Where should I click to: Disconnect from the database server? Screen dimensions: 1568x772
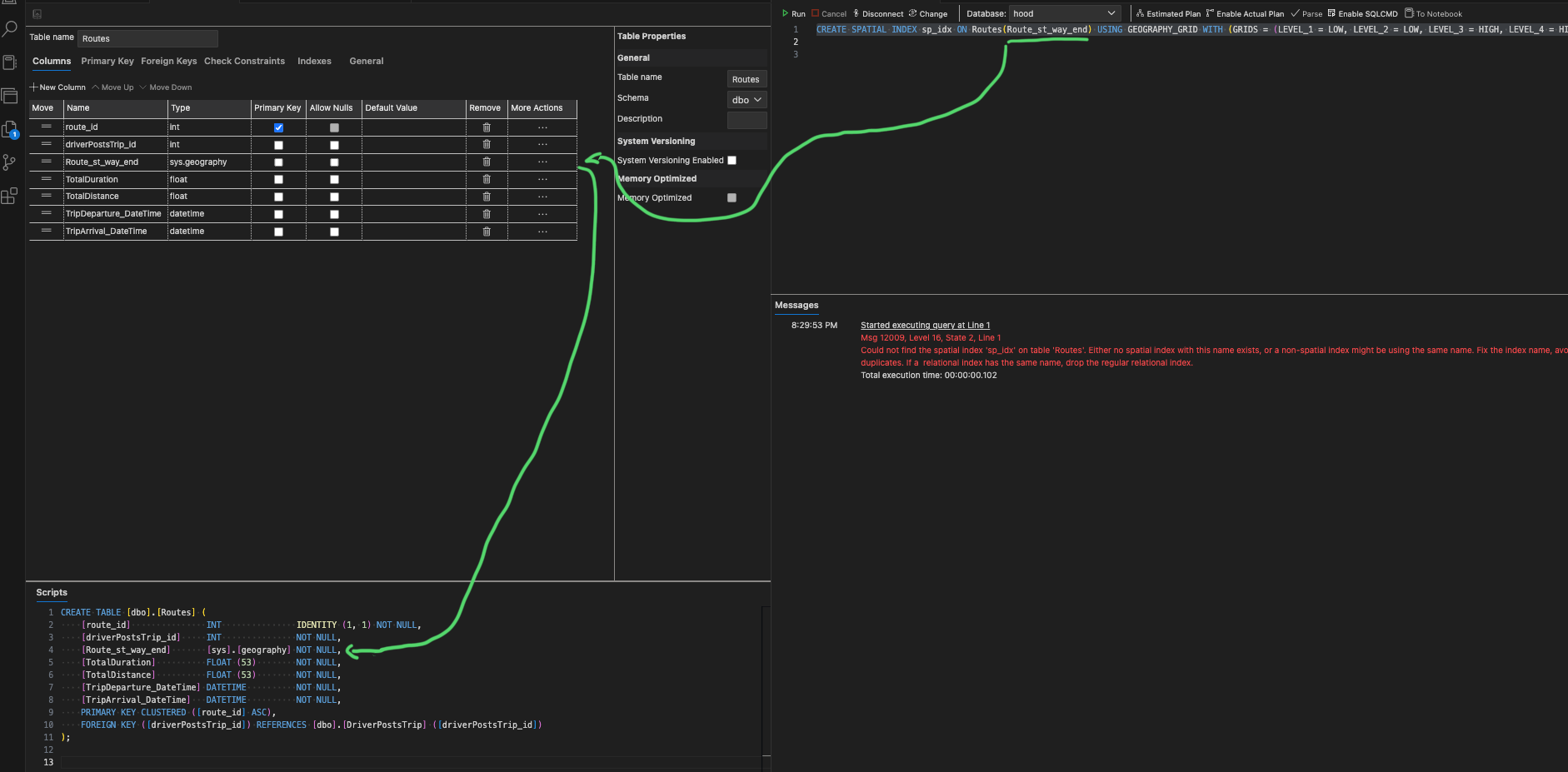click(x=878, y=13)
